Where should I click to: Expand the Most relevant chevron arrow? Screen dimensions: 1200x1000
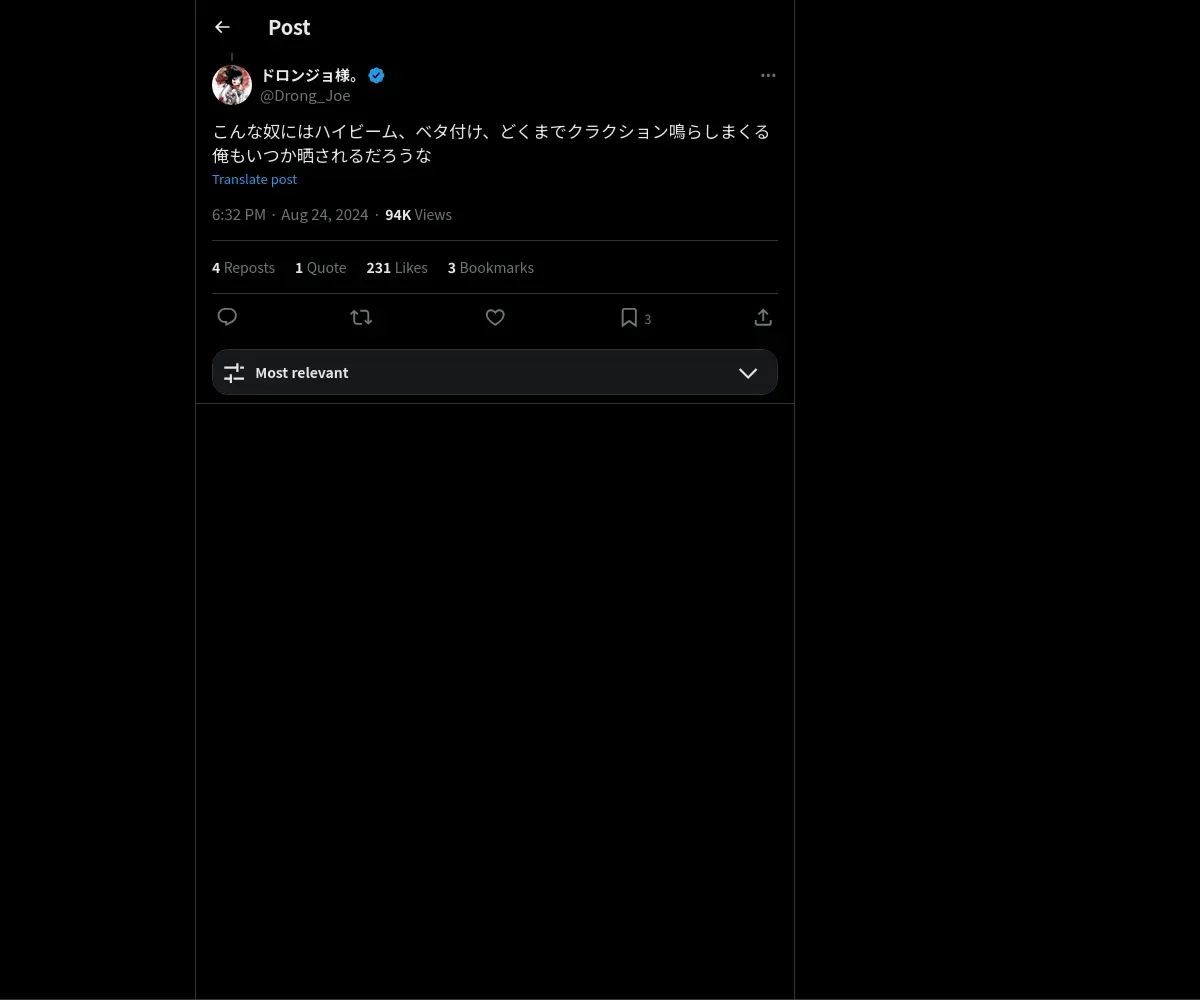pyautogui.click(x=748, y=372)
